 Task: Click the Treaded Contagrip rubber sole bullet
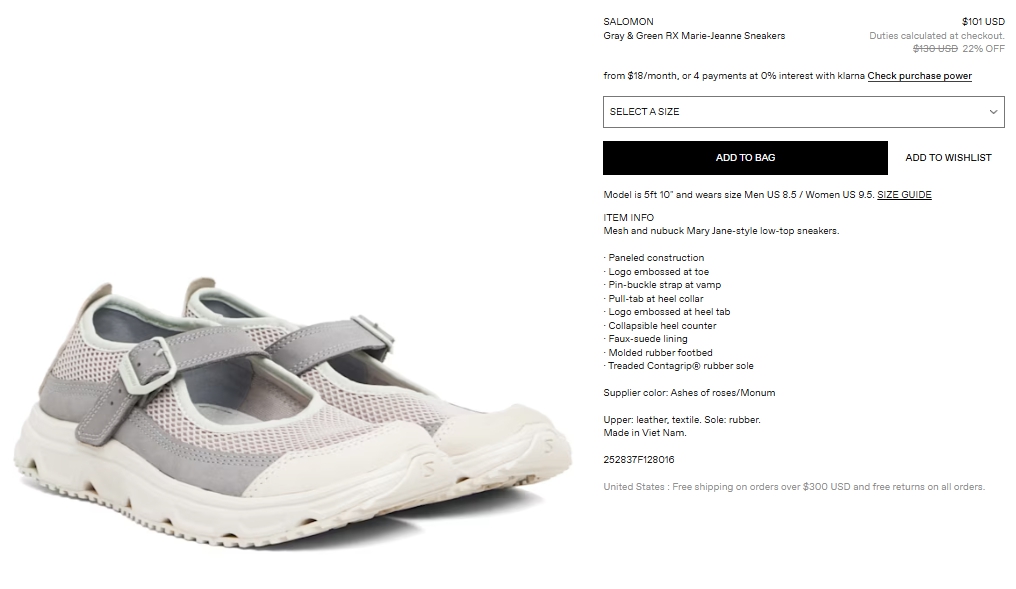click(678, 365)
